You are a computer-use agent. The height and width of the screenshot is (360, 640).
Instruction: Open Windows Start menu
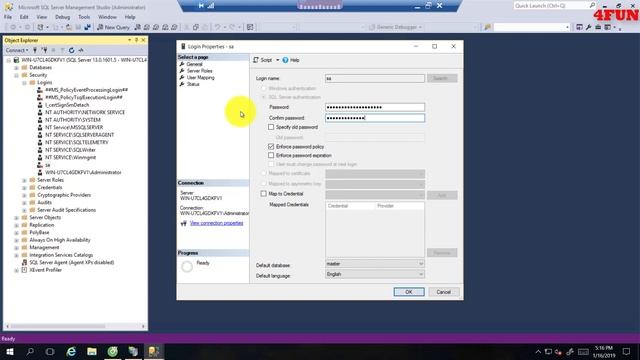click(10, 351)
